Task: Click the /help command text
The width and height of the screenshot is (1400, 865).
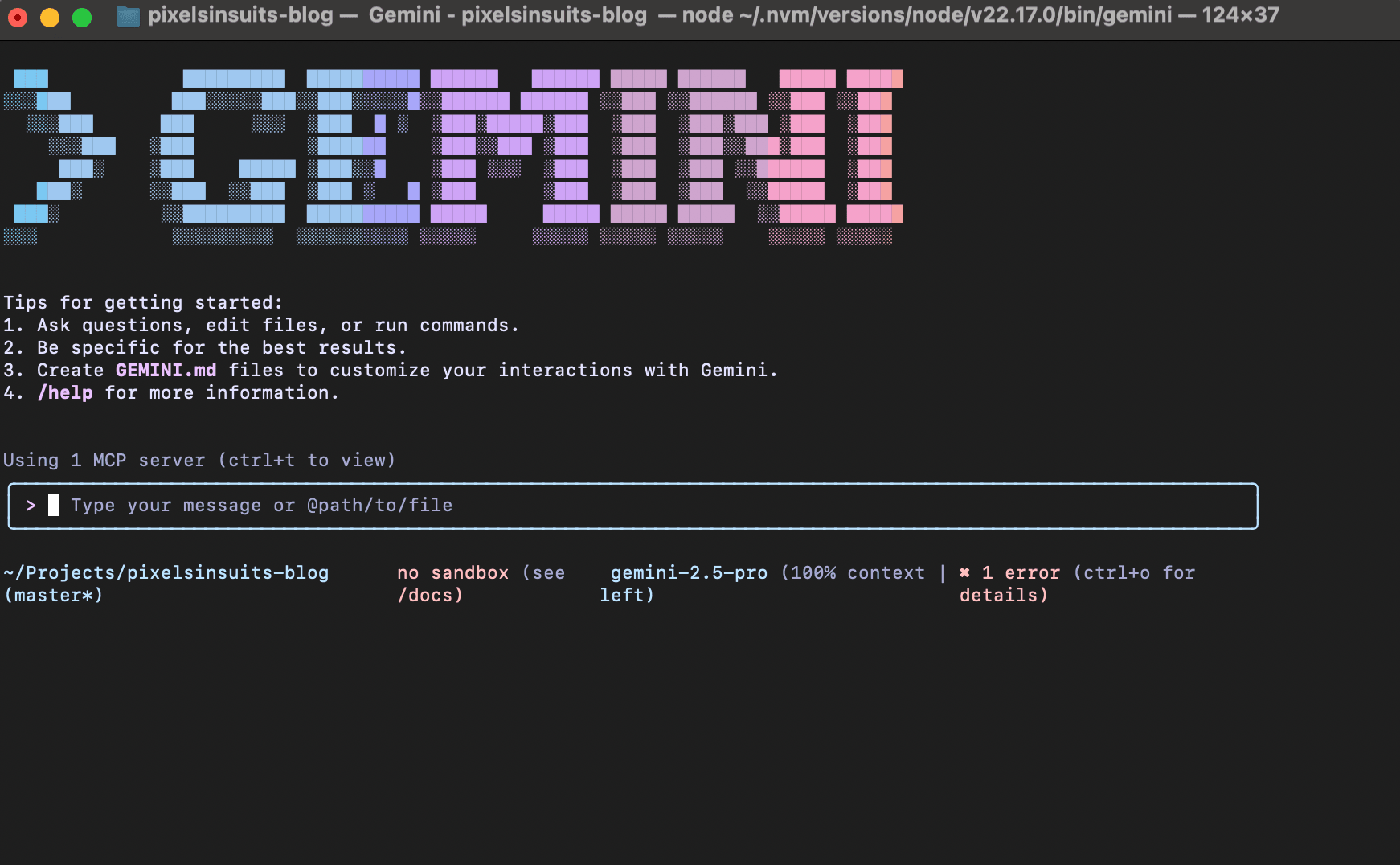Action: click(x=66, y=392)
